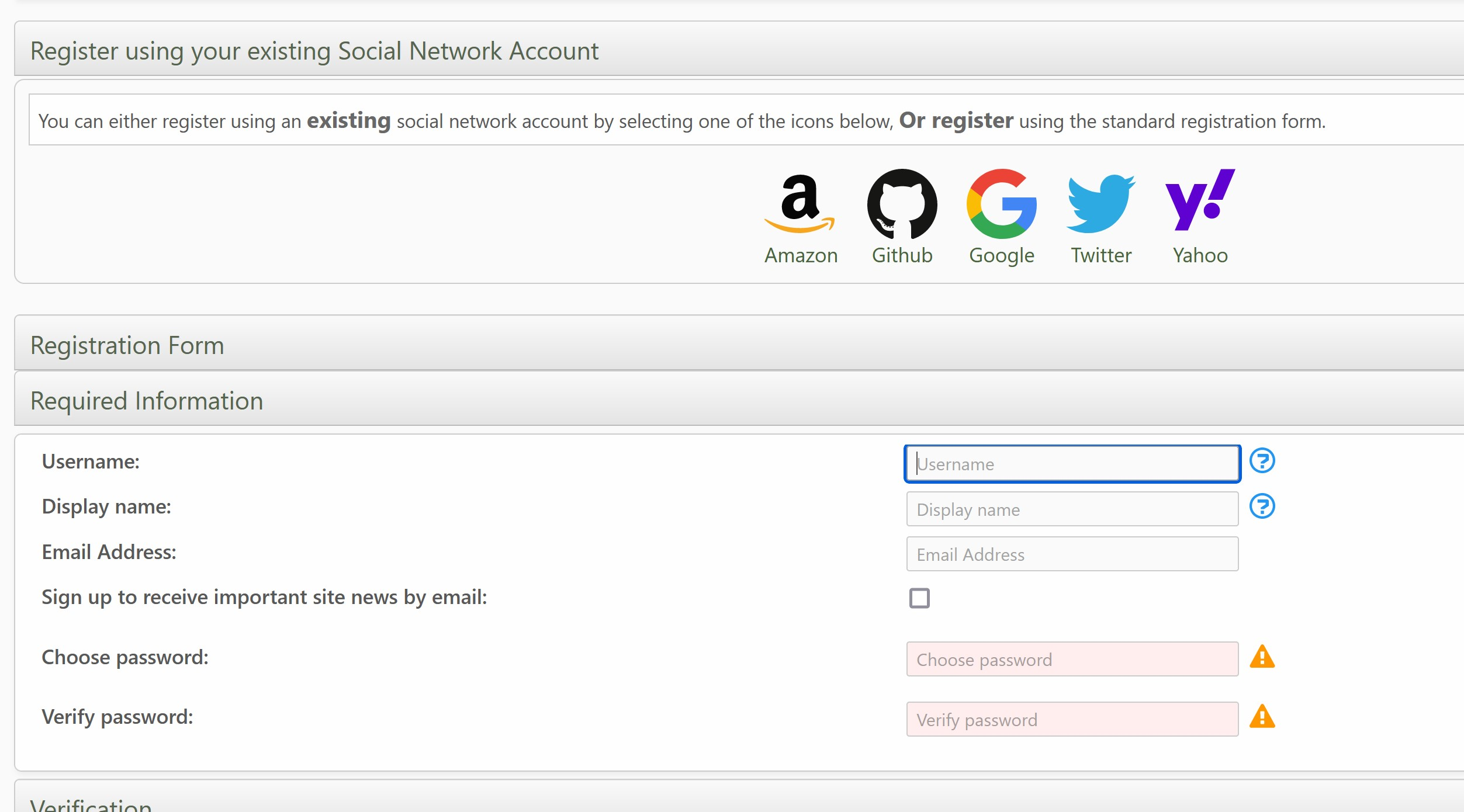The width and height of the screenshot is (1464, 812).
Task: Focus the Username input field
Action: click(1072, 464)
